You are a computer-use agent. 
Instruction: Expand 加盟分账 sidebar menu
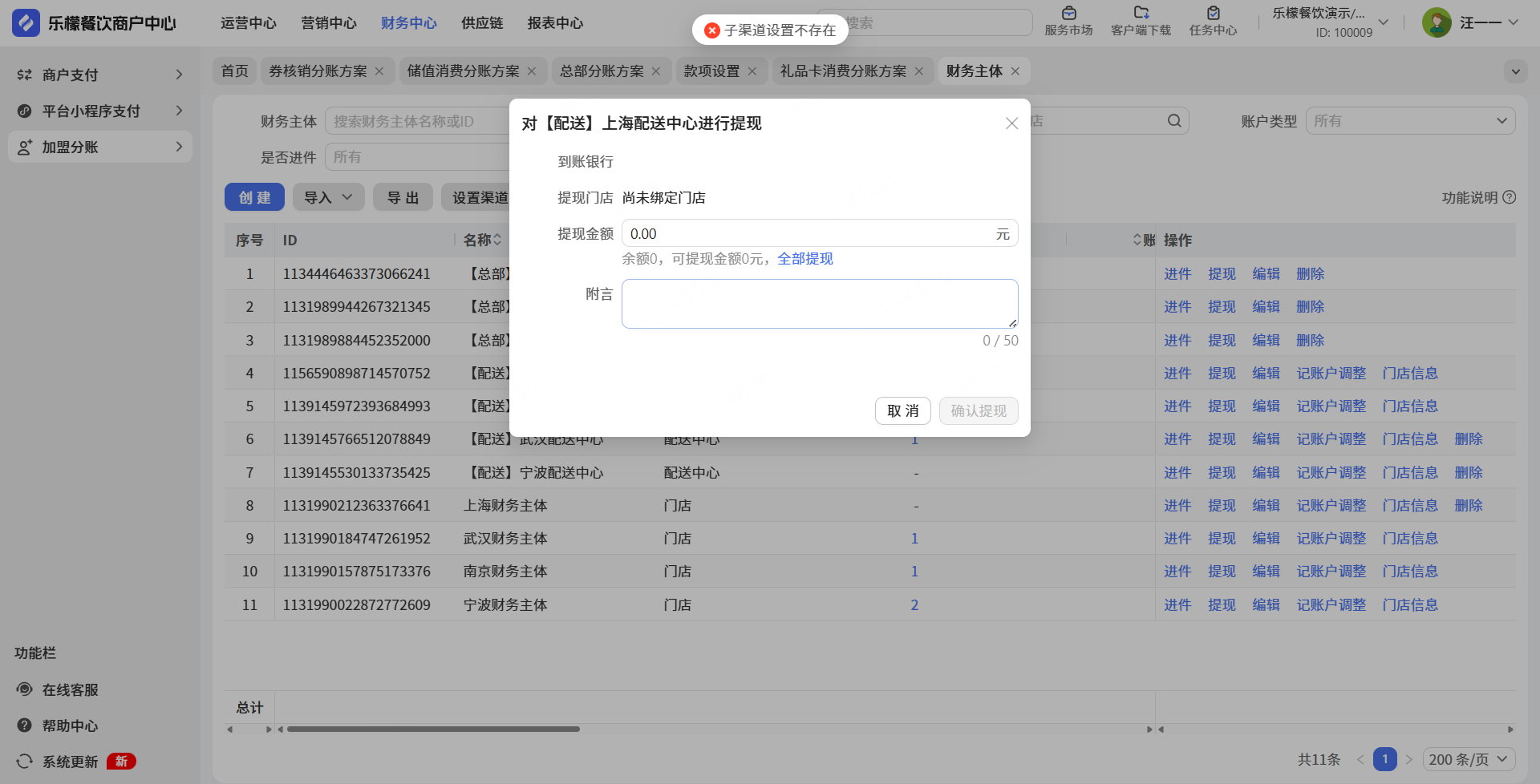pos(100,147)
